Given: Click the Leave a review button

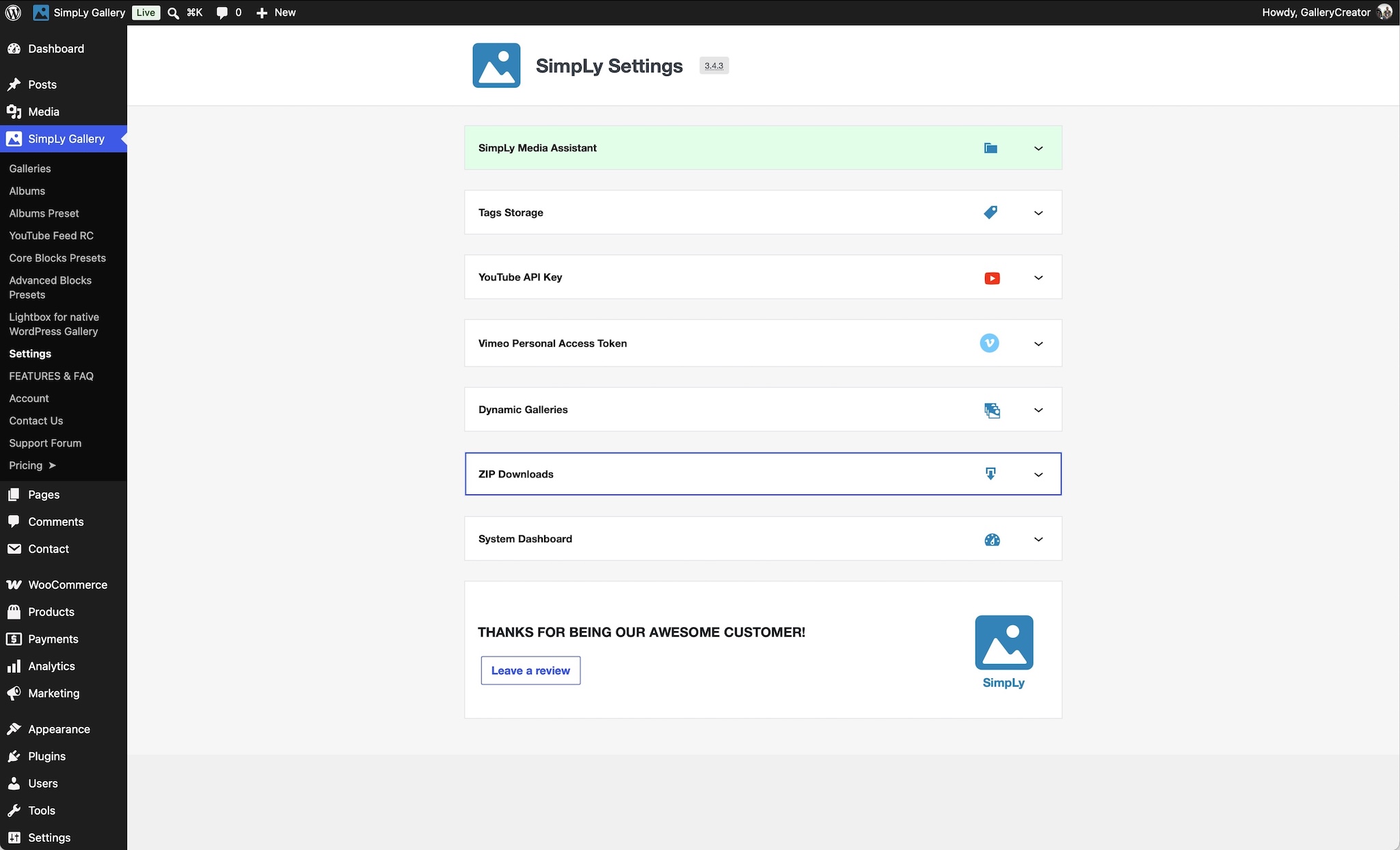Looking at the screenshot, I should (x=530, y=670).
